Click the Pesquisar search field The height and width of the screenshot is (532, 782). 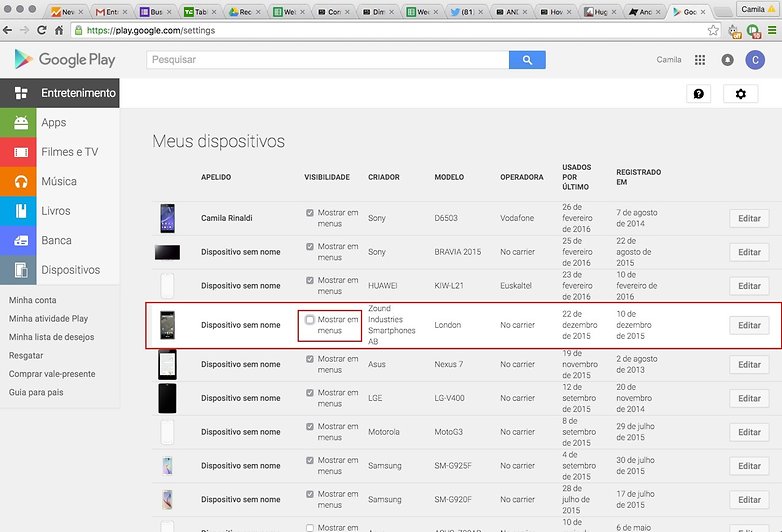pyautogui.click(x=328, y=60)
